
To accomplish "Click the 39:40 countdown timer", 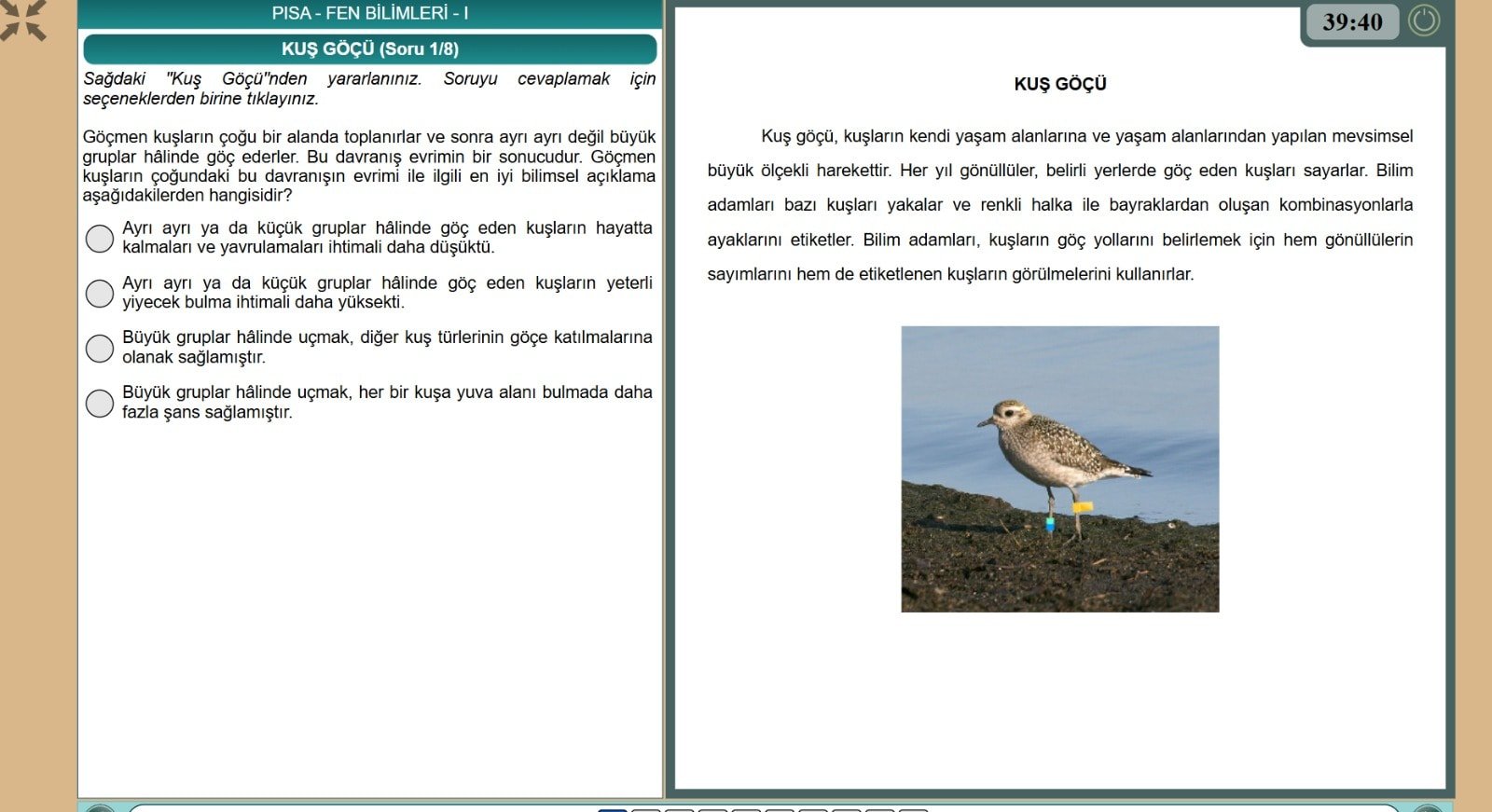I will (x=1352, y=21).
